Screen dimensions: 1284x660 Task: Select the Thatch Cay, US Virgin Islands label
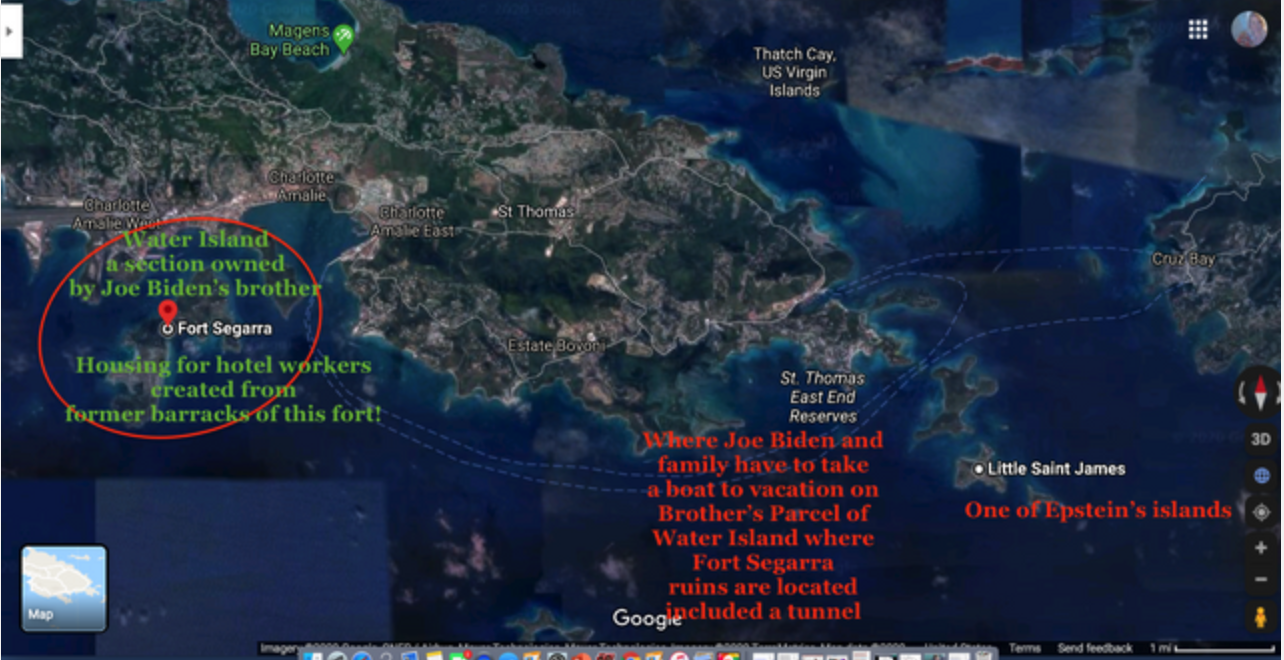pos(795,72)
